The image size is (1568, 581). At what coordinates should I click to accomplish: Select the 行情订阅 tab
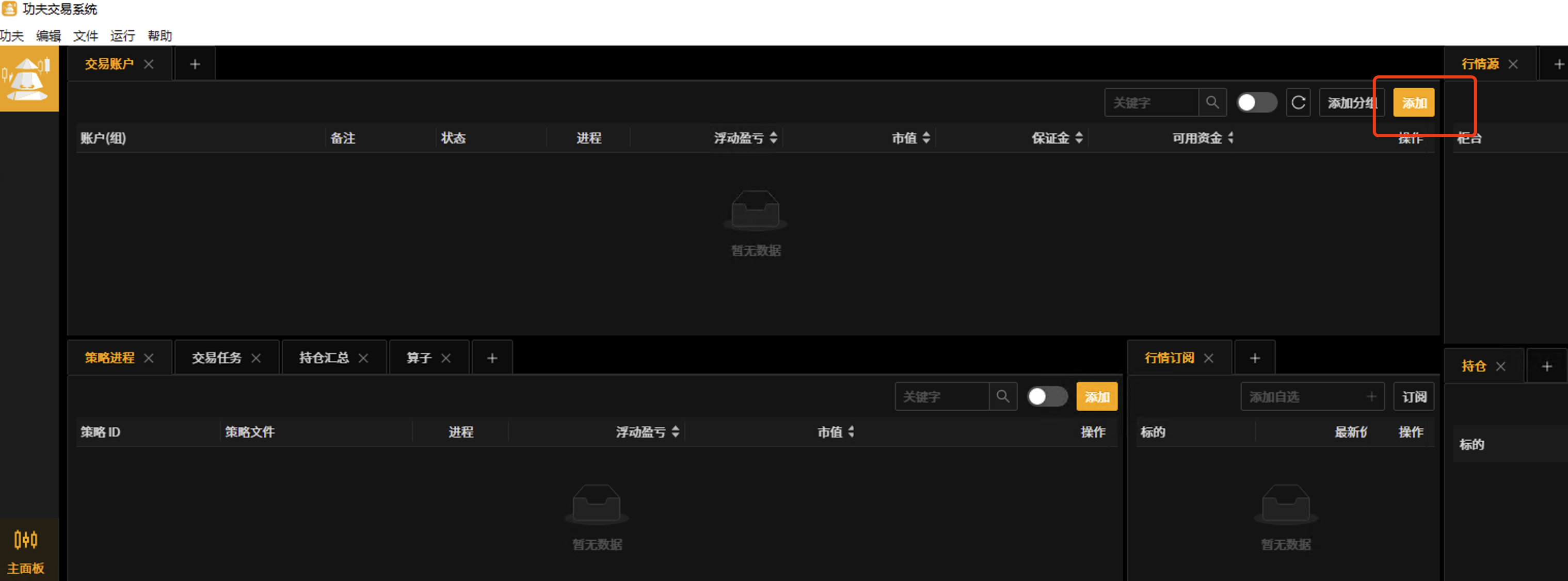1170,358
